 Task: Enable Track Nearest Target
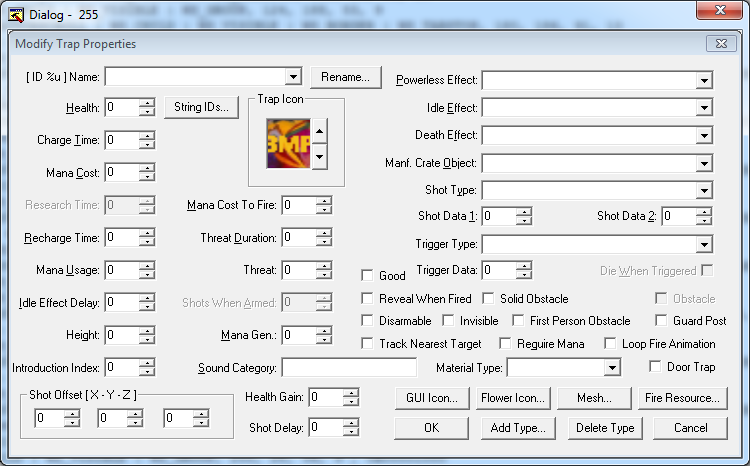tap(367, 344)
